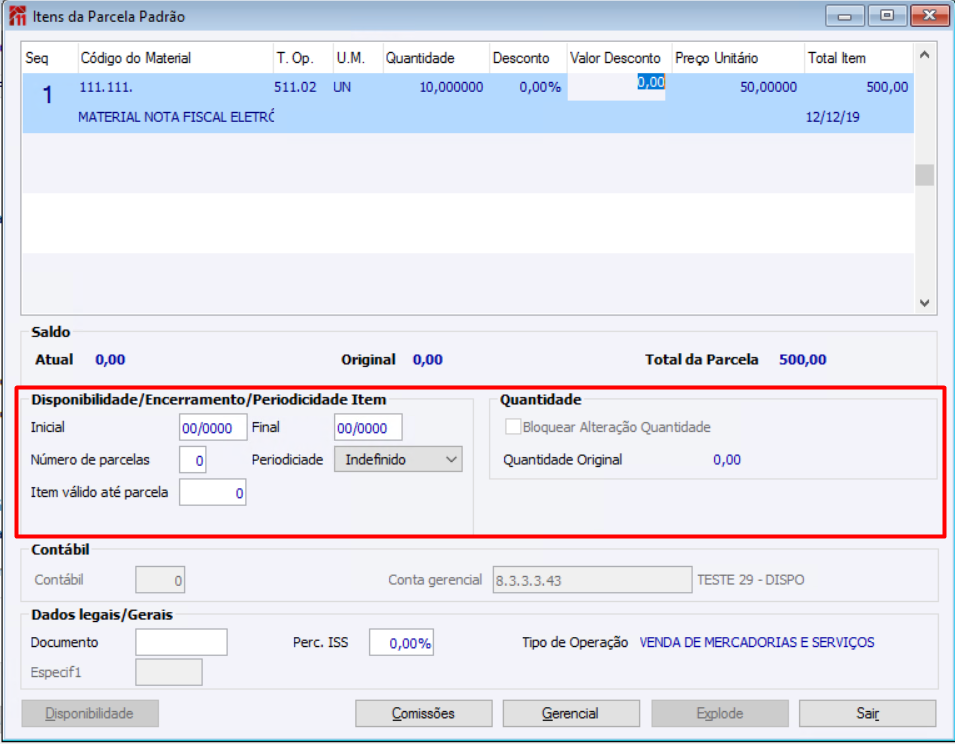Viewport: 955px width, 744px height.
Task: Click the Disponibilidade button
Action: 90,714
